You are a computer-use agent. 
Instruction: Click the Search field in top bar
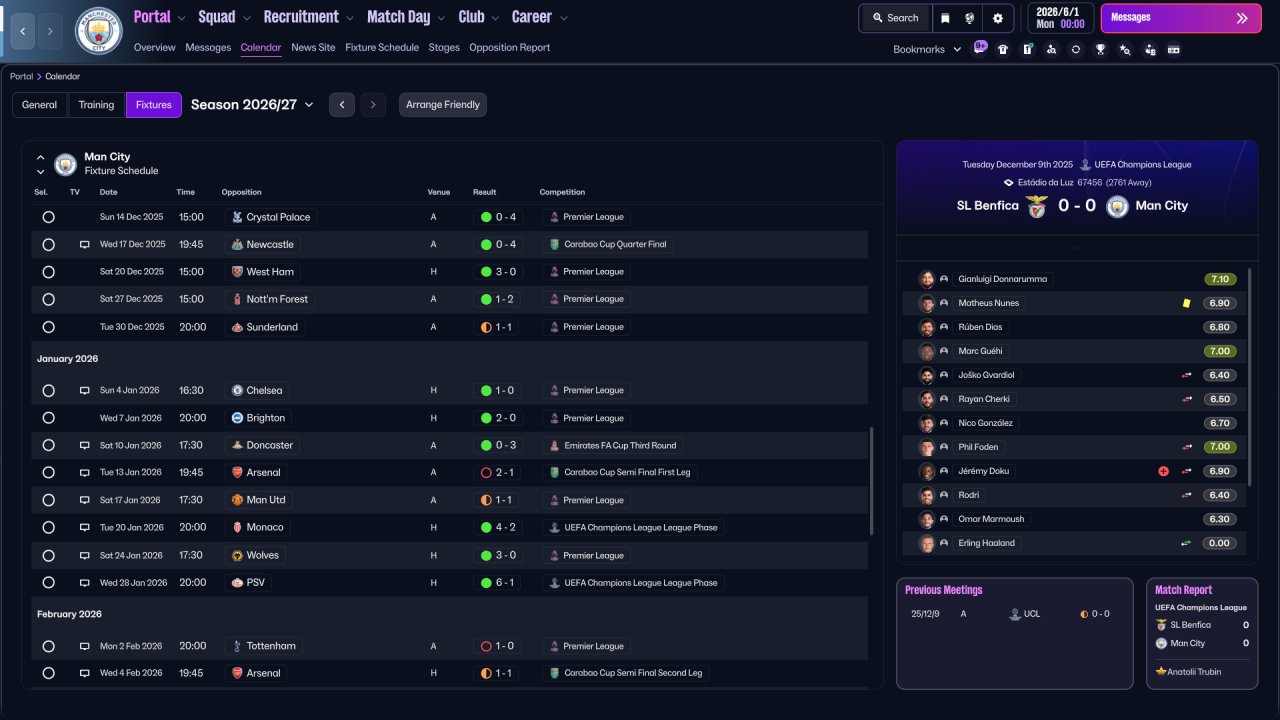click(895, 18)
